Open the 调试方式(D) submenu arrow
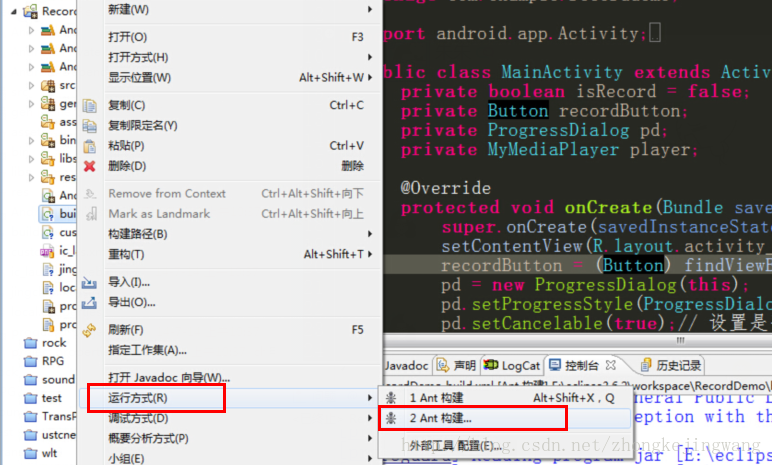 click(x=369, y=418)
